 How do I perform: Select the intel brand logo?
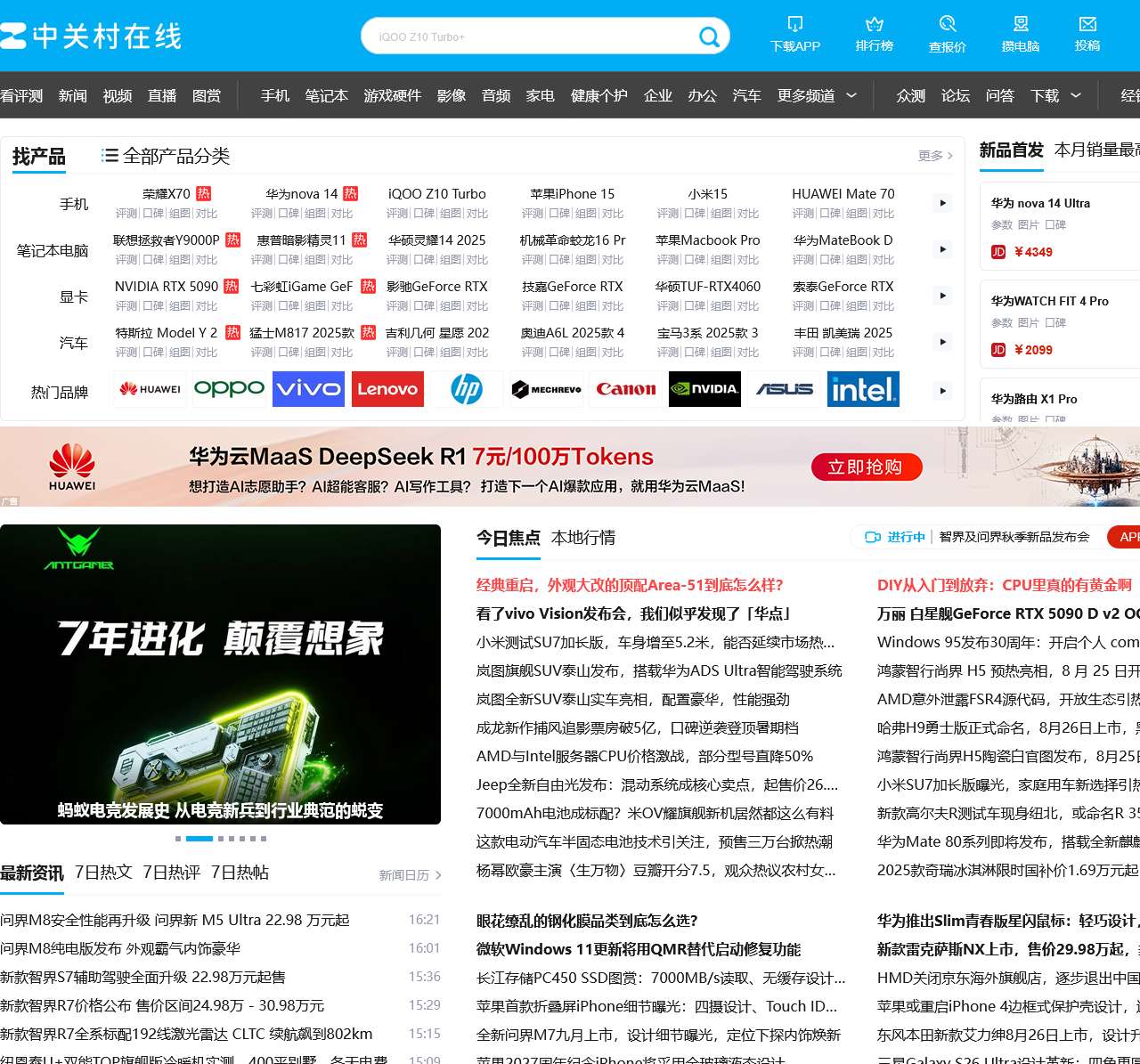click(863, 389)
